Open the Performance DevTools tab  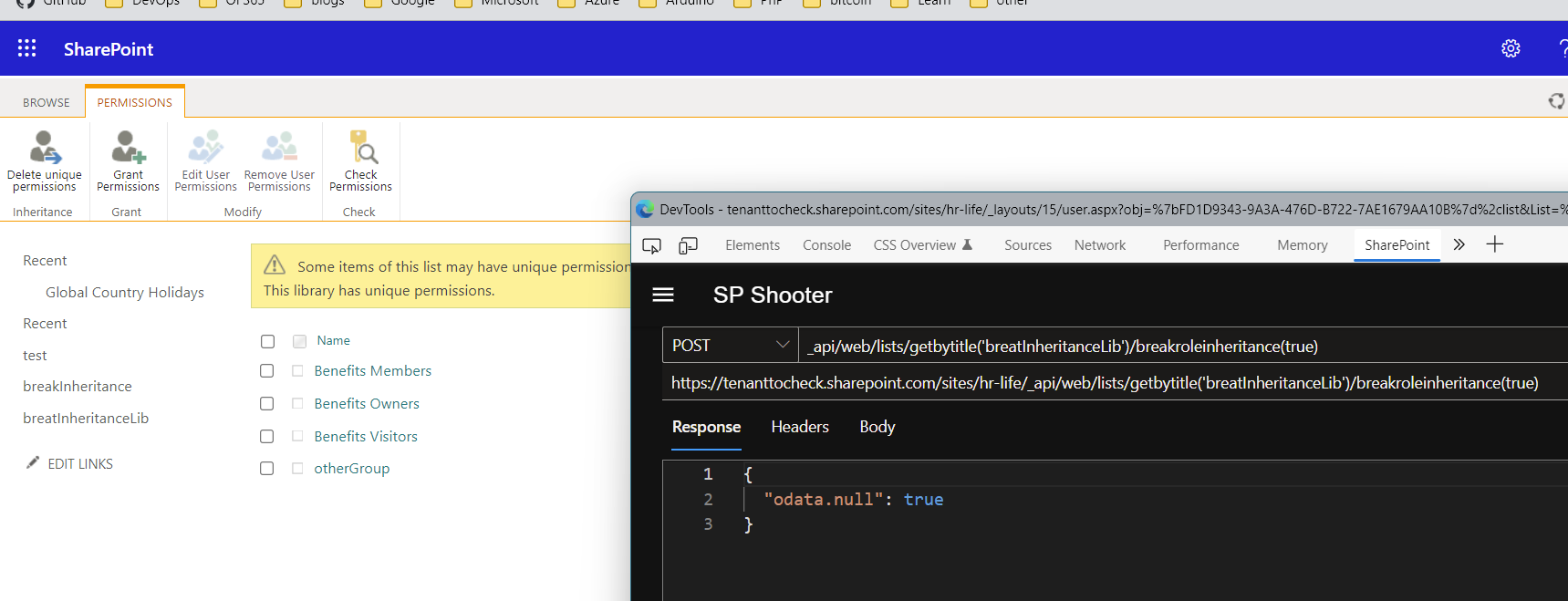click(x=1201, y=245)
